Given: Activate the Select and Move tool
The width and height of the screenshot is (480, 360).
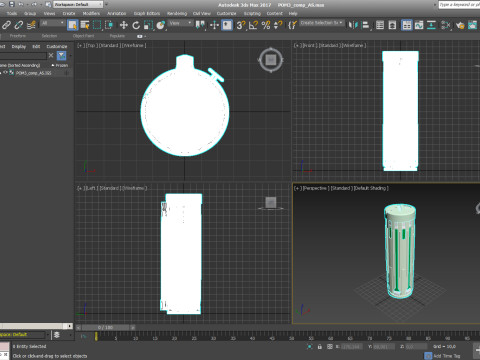Looking at the screenshot, I should point(124,25).
